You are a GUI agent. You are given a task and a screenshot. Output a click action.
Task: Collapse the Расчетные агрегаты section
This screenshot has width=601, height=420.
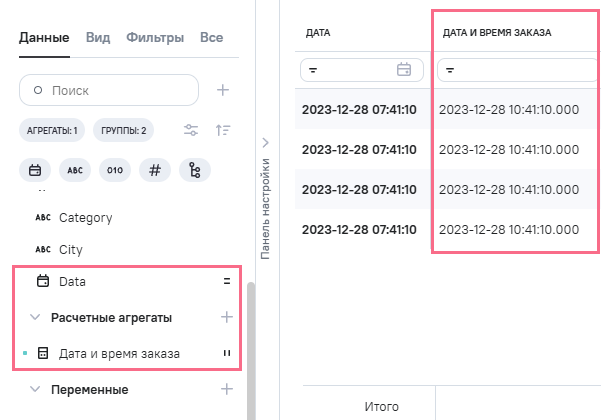(36, 317)
